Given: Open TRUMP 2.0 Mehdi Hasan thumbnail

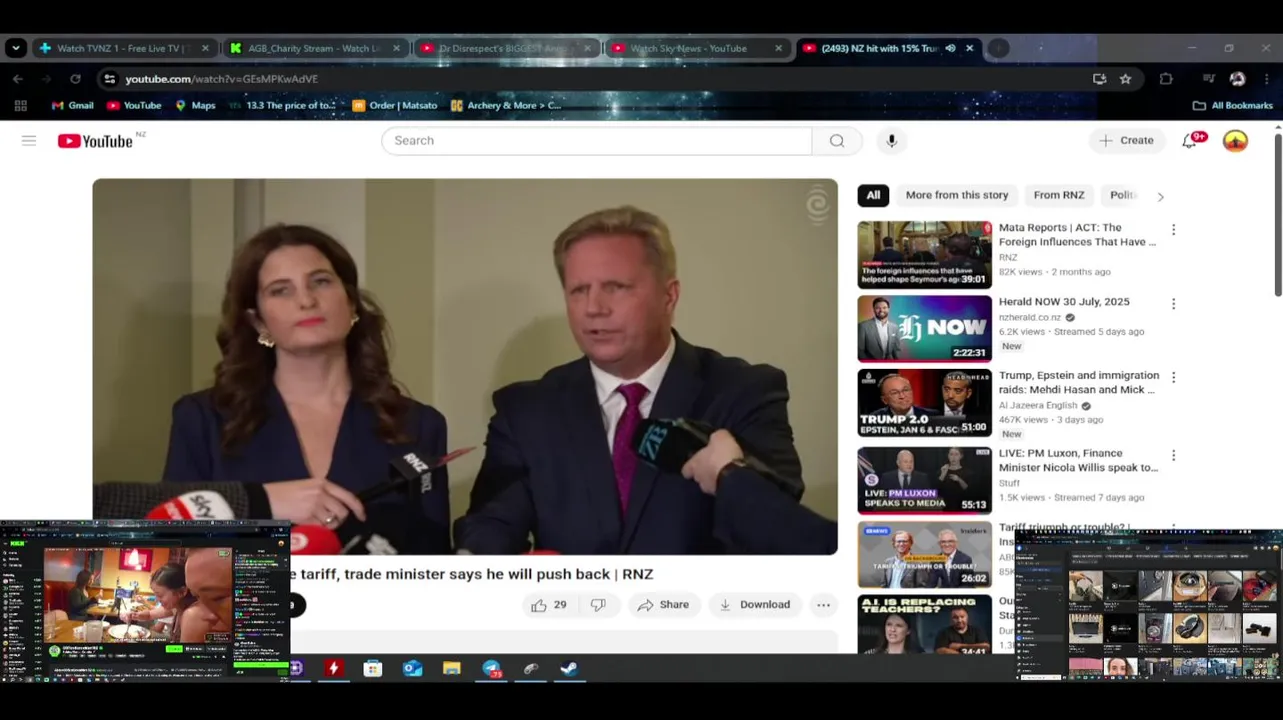Looking at the screenshot, I should coord(924,403).
